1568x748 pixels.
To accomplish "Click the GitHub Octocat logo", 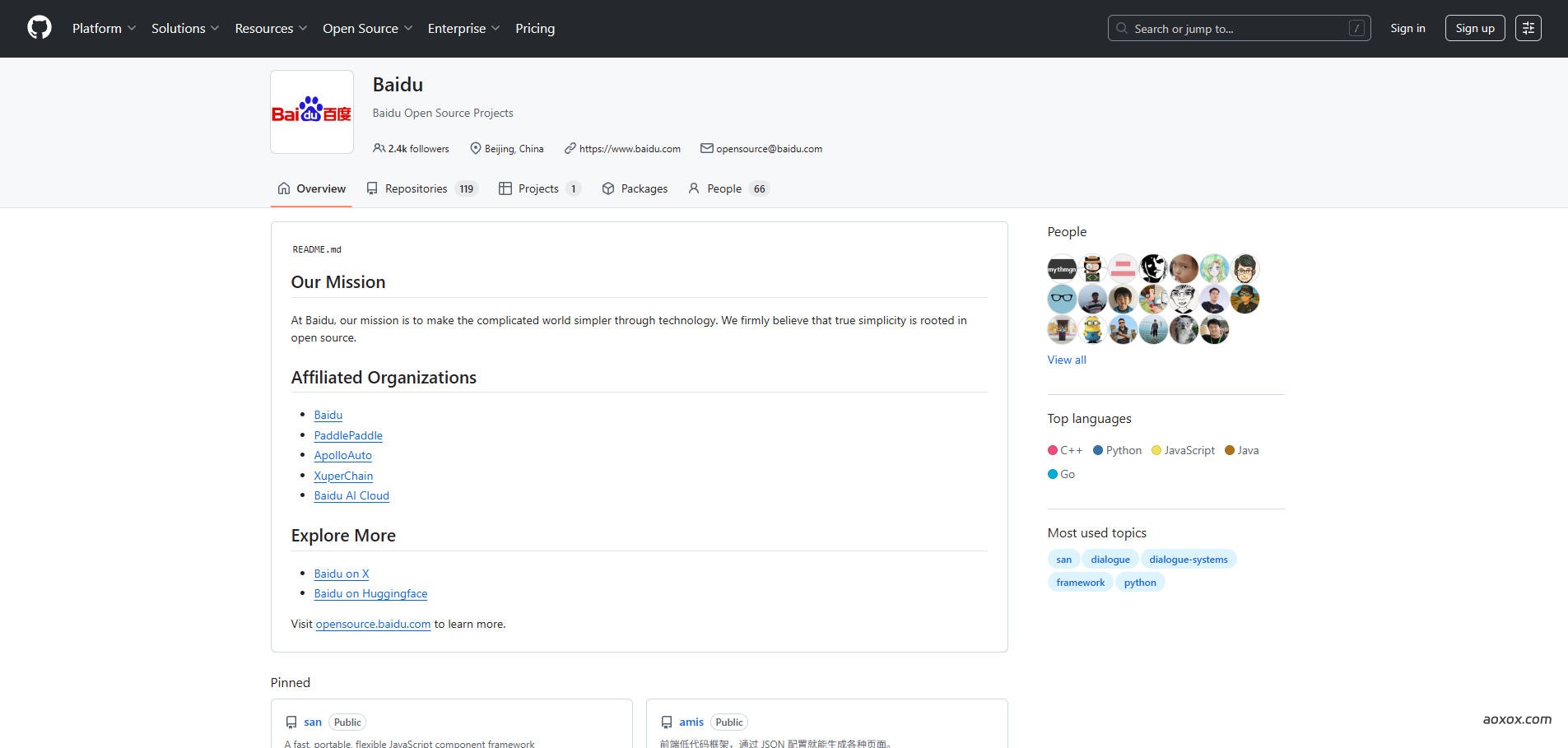I will (39, 28).
